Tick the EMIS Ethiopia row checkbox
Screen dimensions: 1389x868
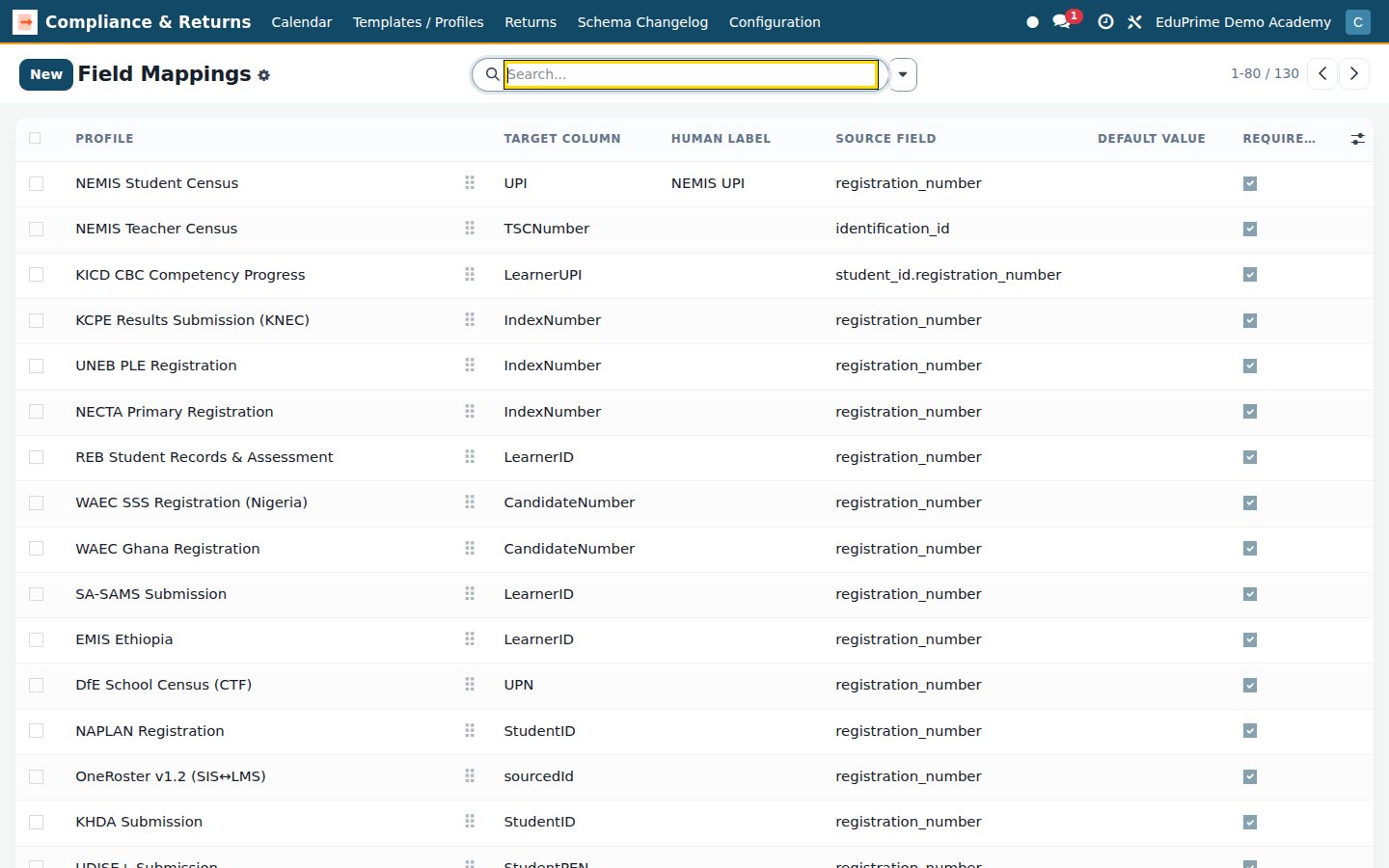tap(37, 639)
